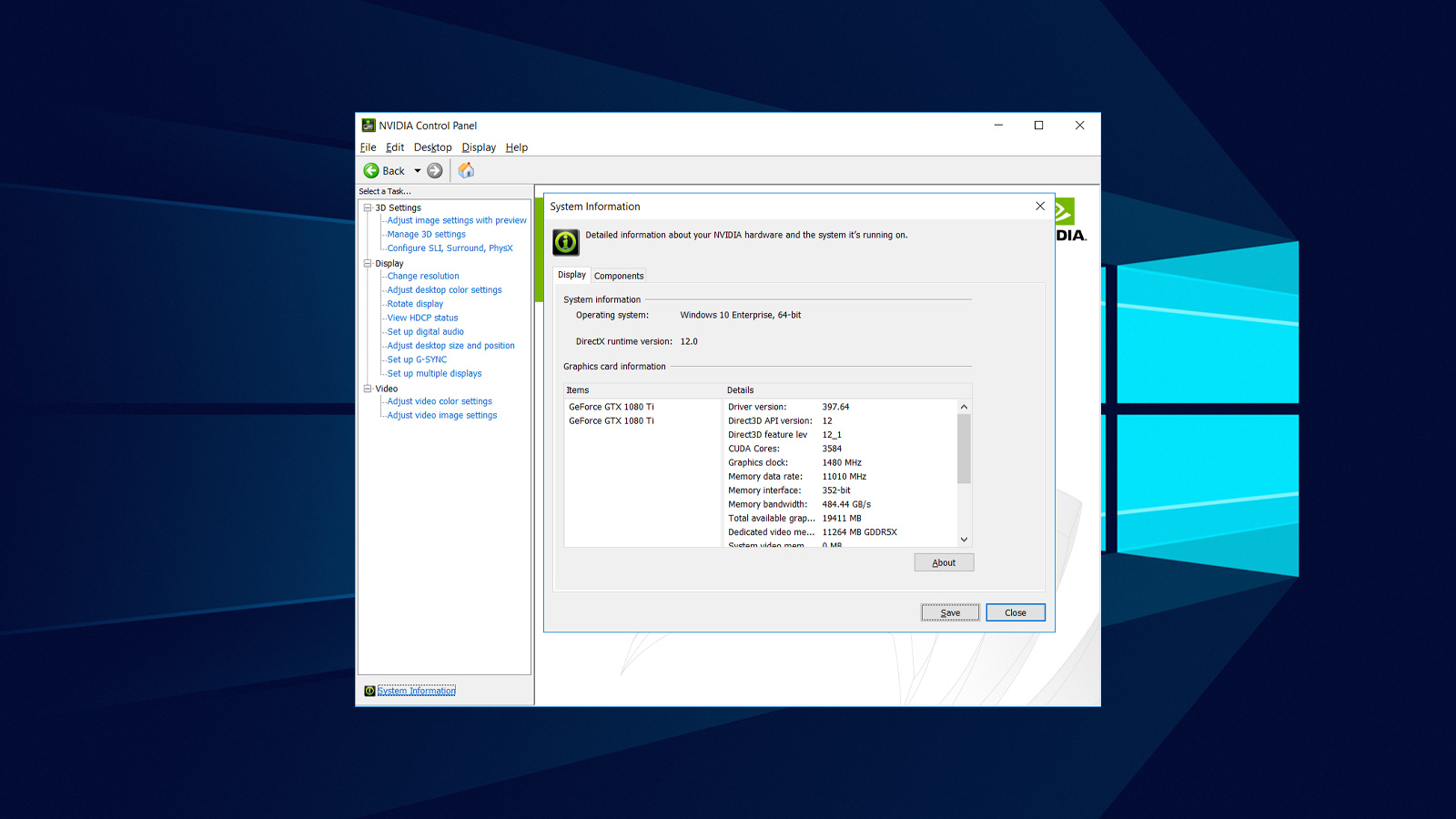Screen dimensions: 1456x819
Task: Open Manage 3D settings
Action: pyautogui.click(x=426, y=234)
